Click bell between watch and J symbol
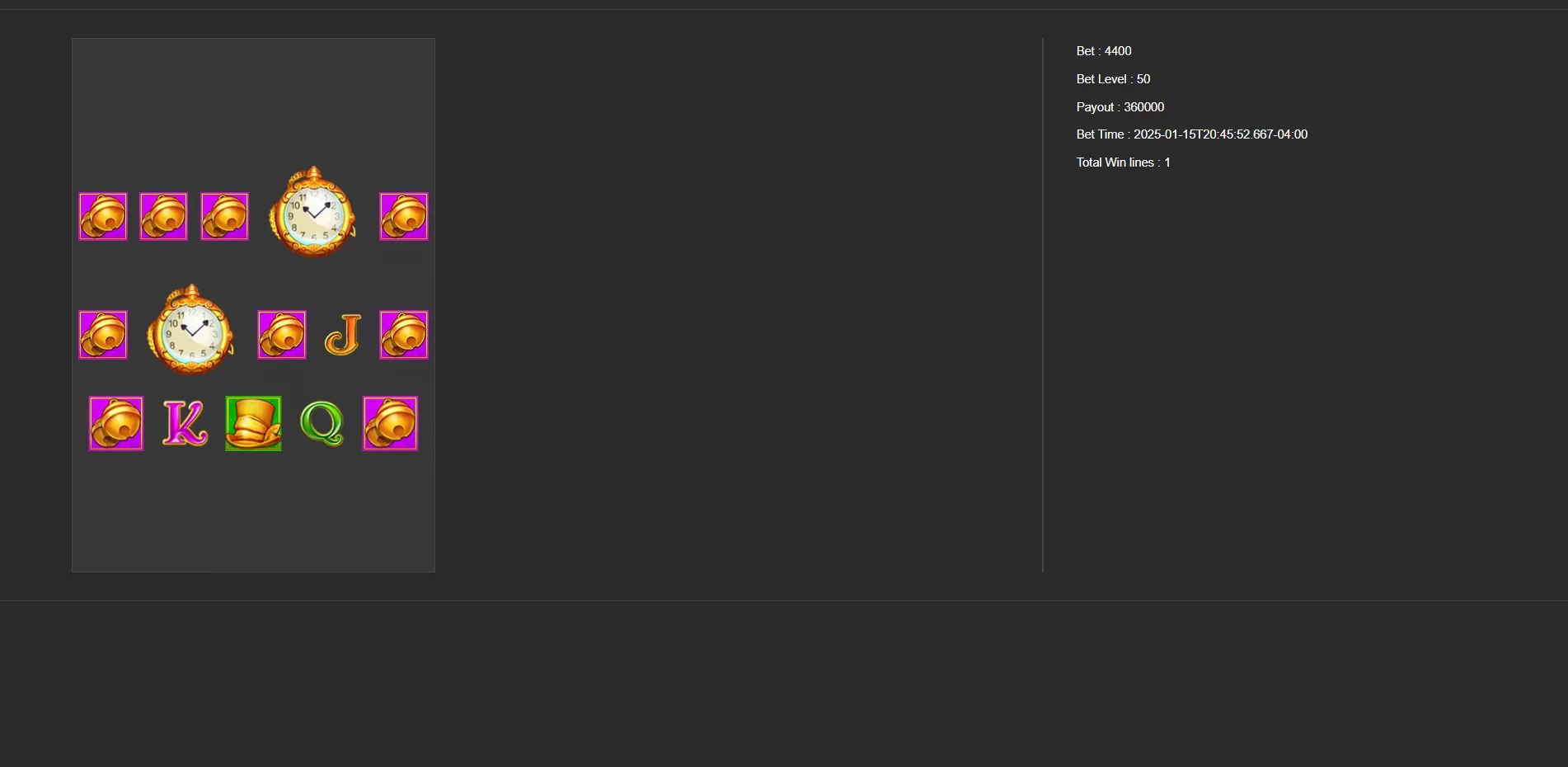 click(282, 335)
